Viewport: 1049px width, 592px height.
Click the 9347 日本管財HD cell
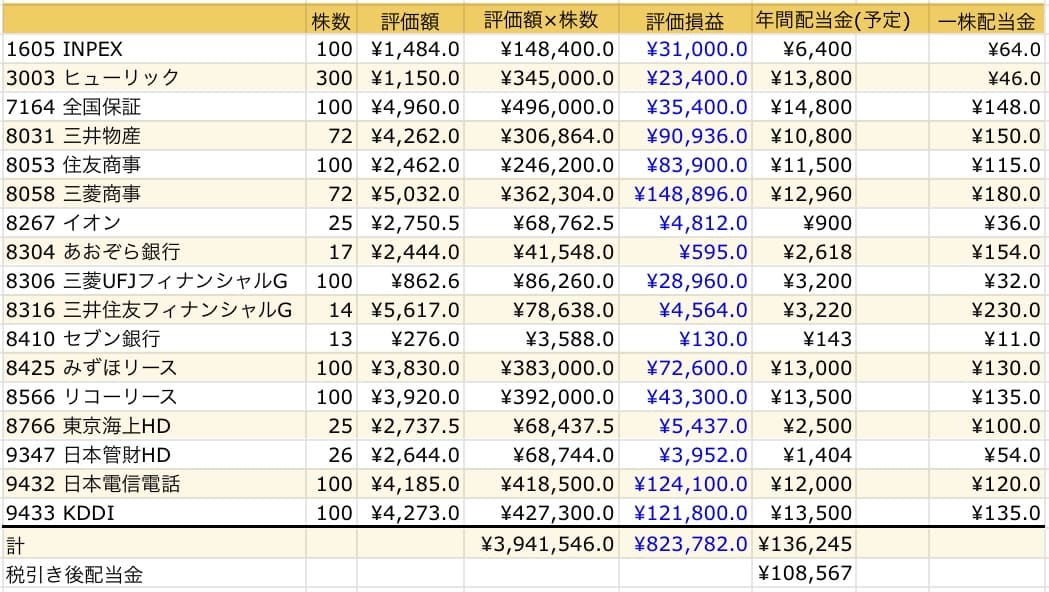click(155, 455)
